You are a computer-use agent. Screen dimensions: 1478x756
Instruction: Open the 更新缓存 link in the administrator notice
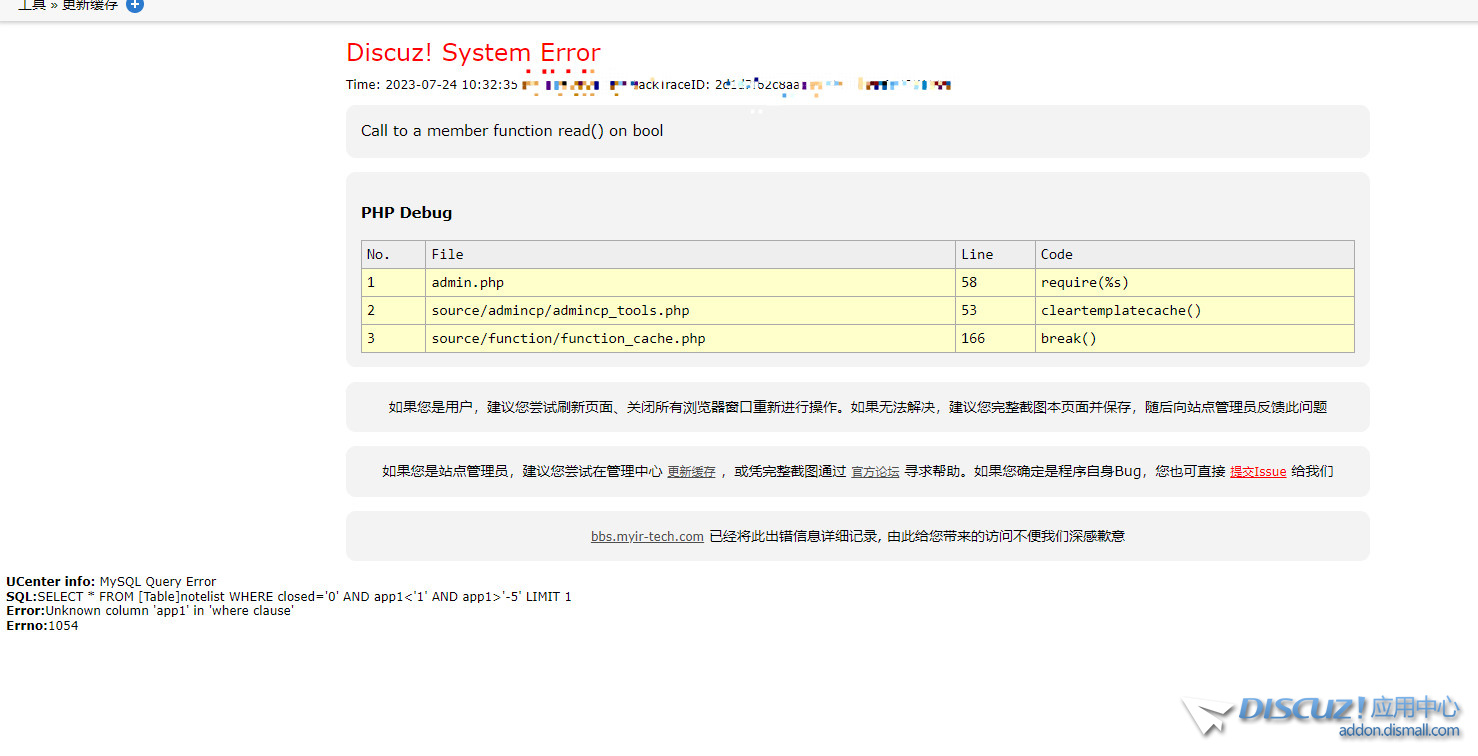point(691,472)
